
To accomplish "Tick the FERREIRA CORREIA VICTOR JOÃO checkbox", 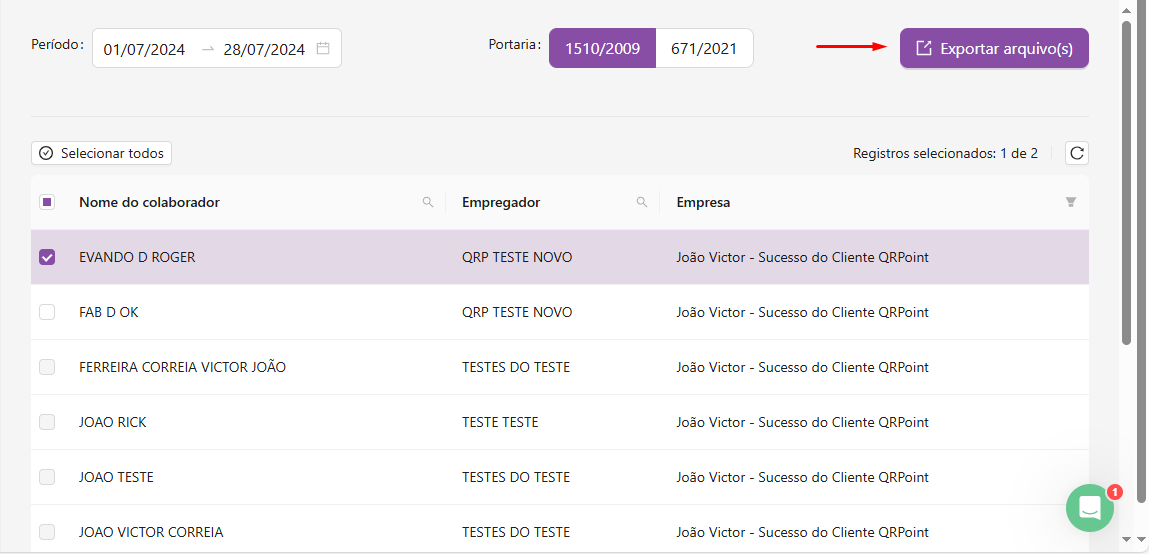I will (47, 367).
